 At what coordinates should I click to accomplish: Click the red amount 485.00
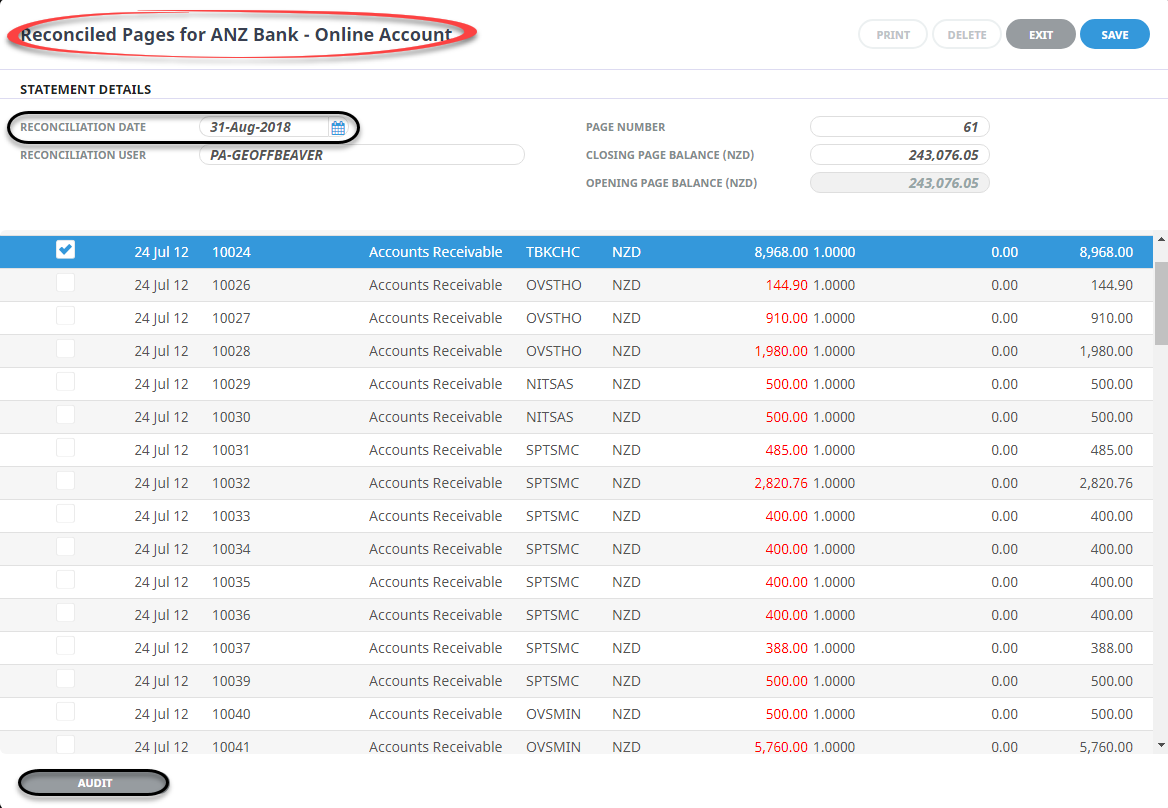tap(787, 450)
